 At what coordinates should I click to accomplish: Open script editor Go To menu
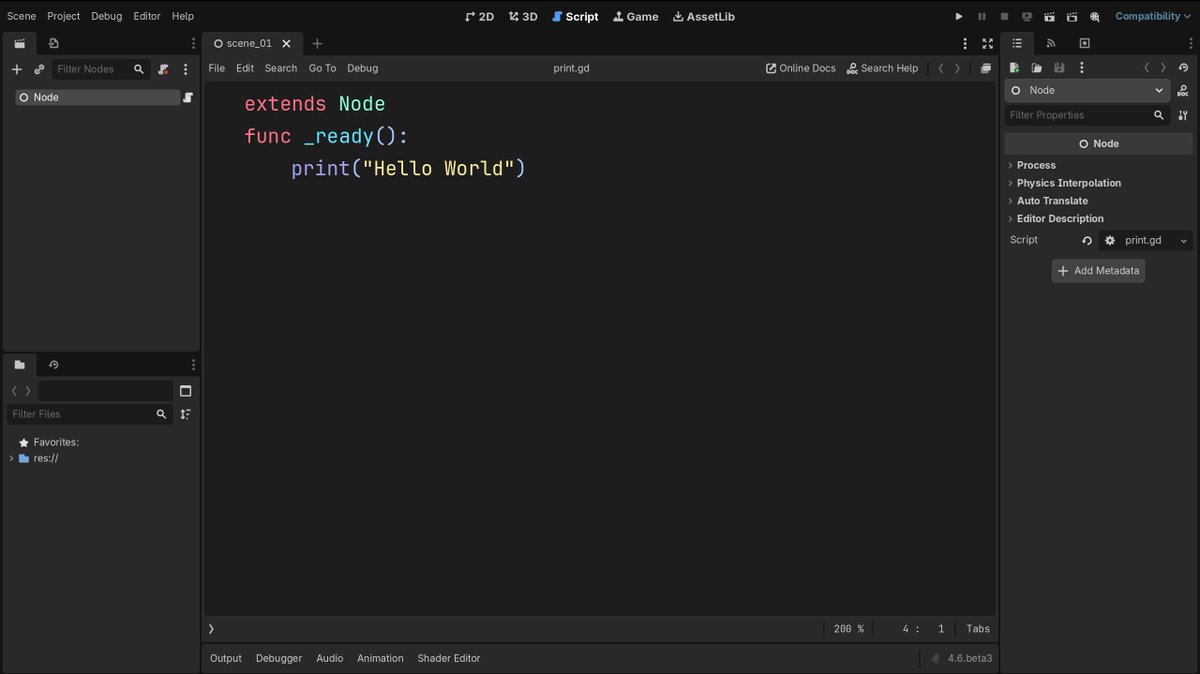coord(322,68)
